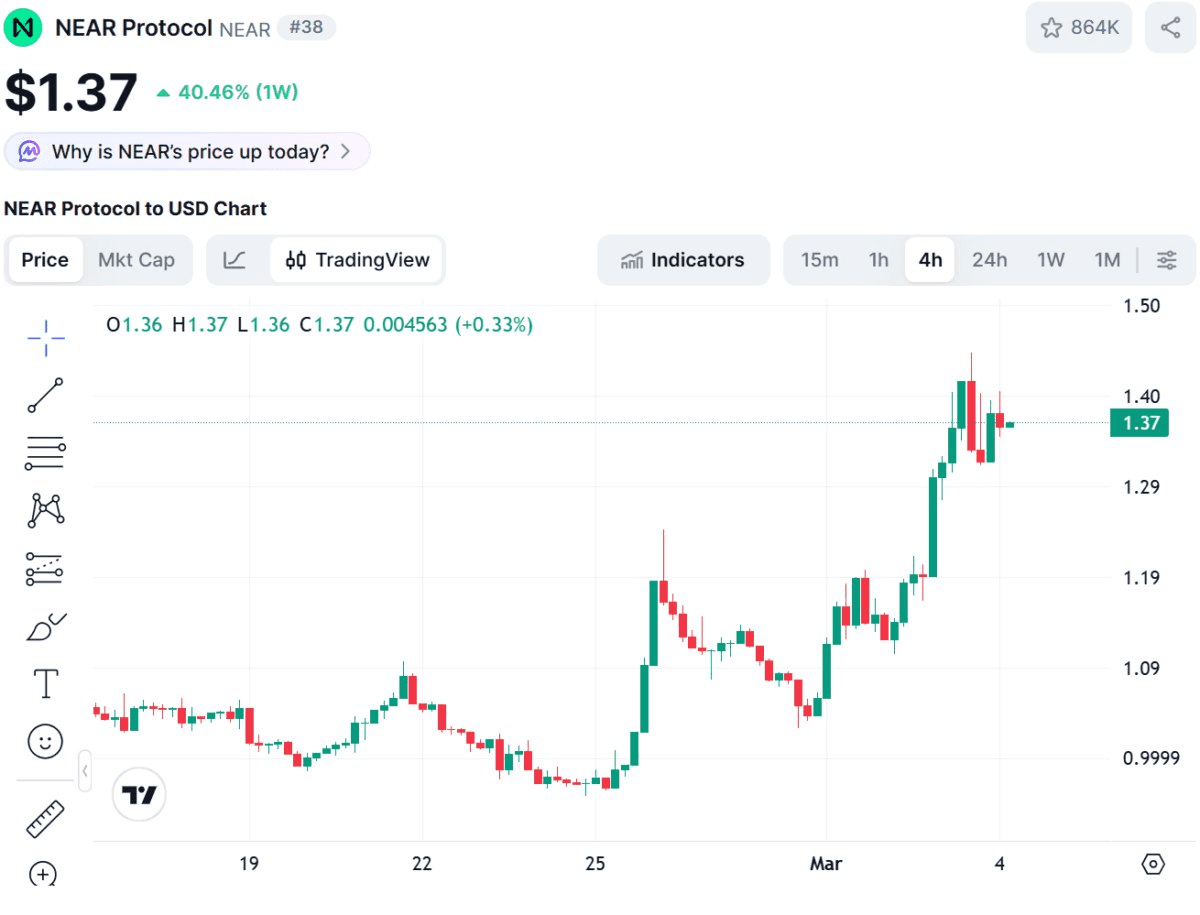
Task: Open the emoji icons tool
Action: pyautogui.click(x=45, y=742)
